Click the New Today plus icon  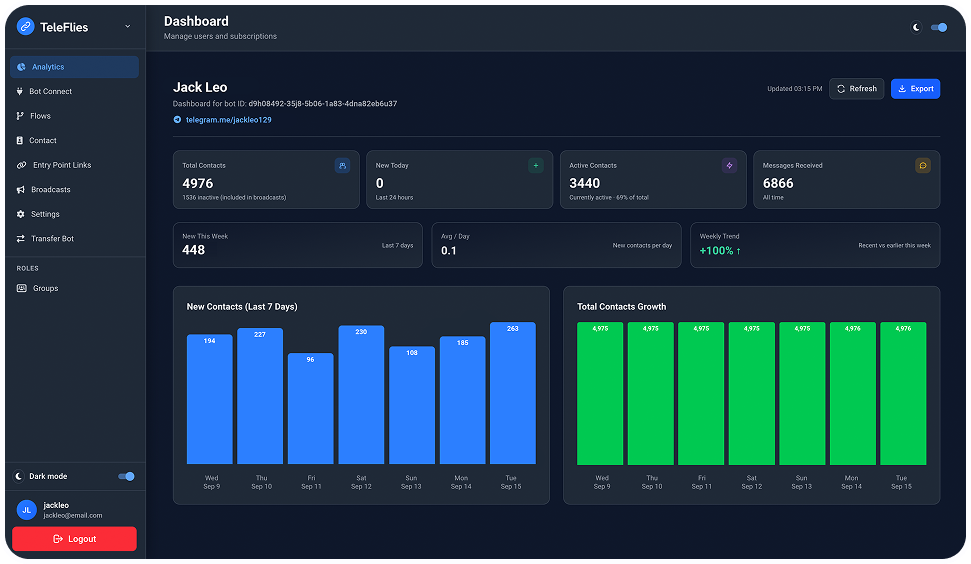click(536, 166)
